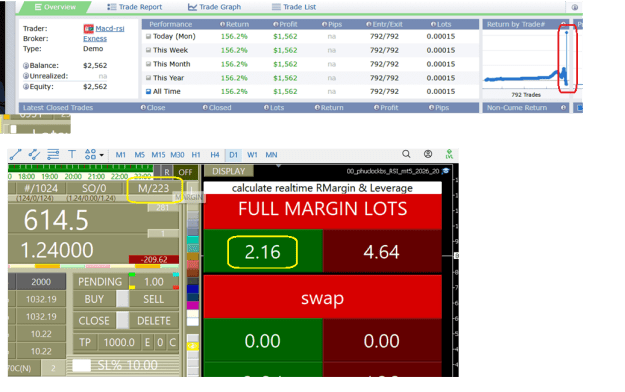Viewport: 625px width, 392px height.
Task: Select the Text label tool
Action: (x=72, y=154)
